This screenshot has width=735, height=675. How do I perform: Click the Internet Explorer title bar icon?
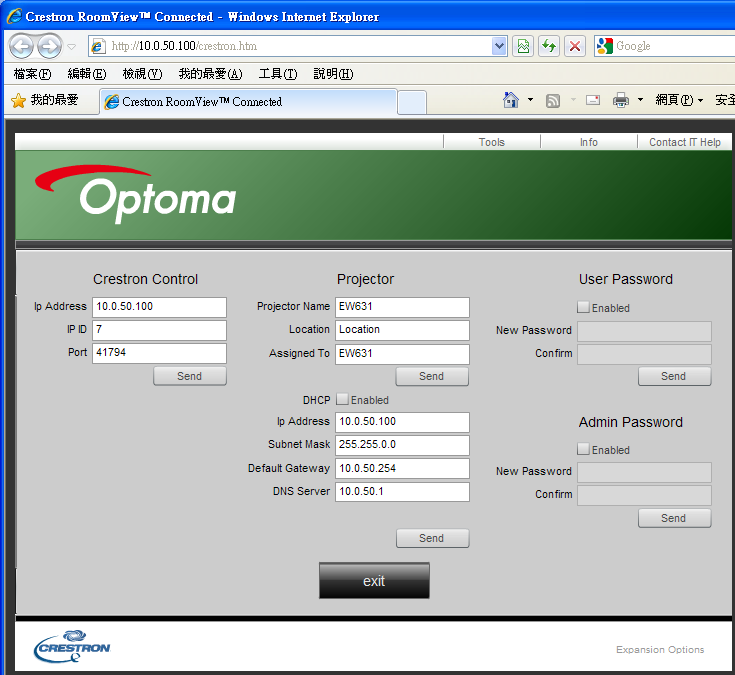(14, 16)
